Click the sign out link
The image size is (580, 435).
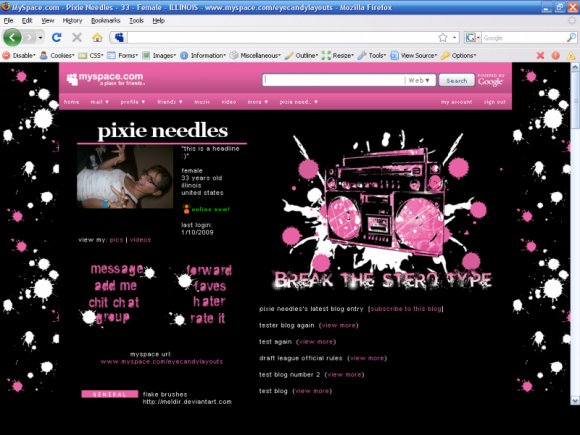point(495,102)
